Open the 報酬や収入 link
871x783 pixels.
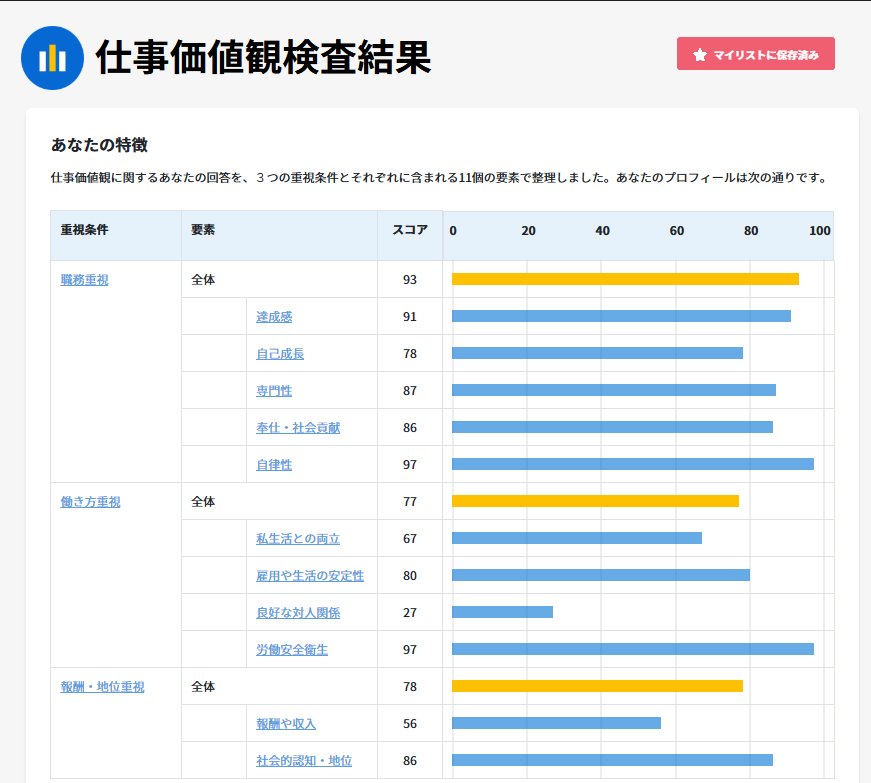286,724
